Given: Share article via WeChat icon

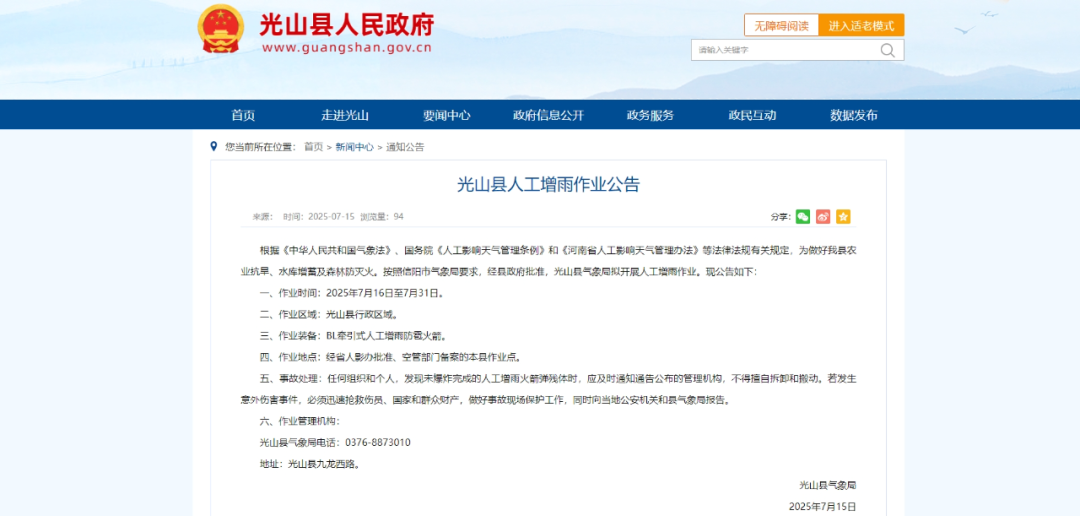Looking at the screenshot, I should [803, 216].
